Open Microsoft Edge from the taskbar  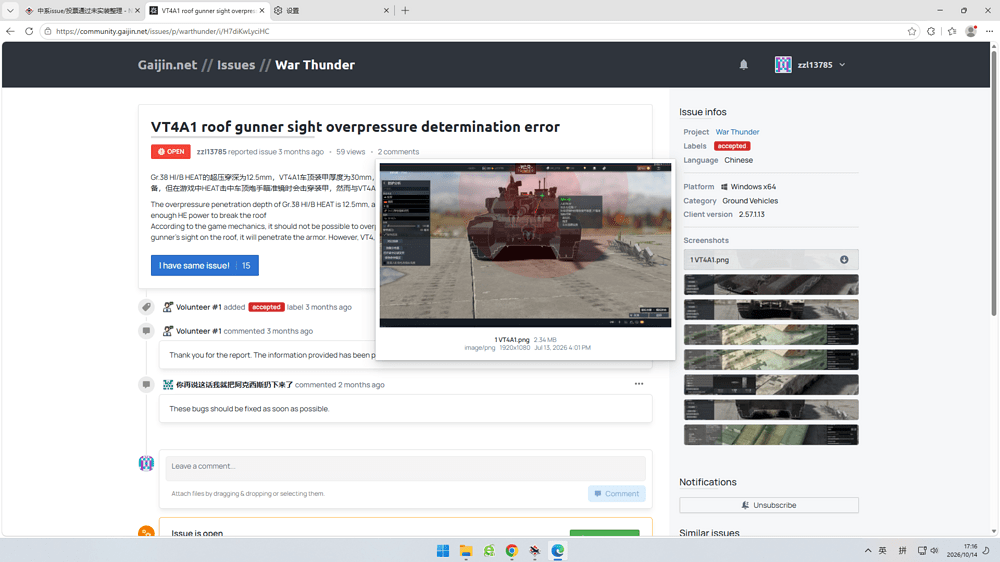pos(557,551)
